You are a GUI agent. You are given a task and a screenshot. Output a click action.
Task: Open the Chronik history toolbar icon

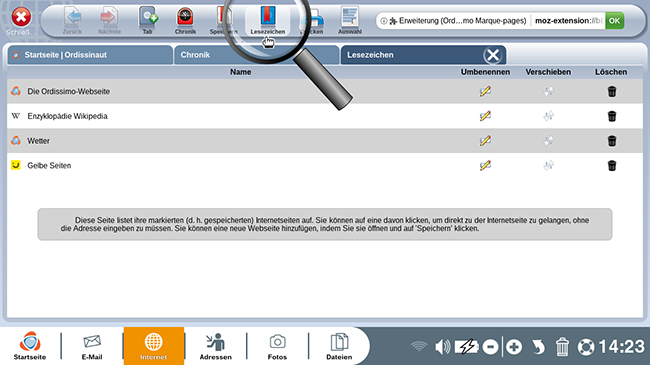click(185, 20)
